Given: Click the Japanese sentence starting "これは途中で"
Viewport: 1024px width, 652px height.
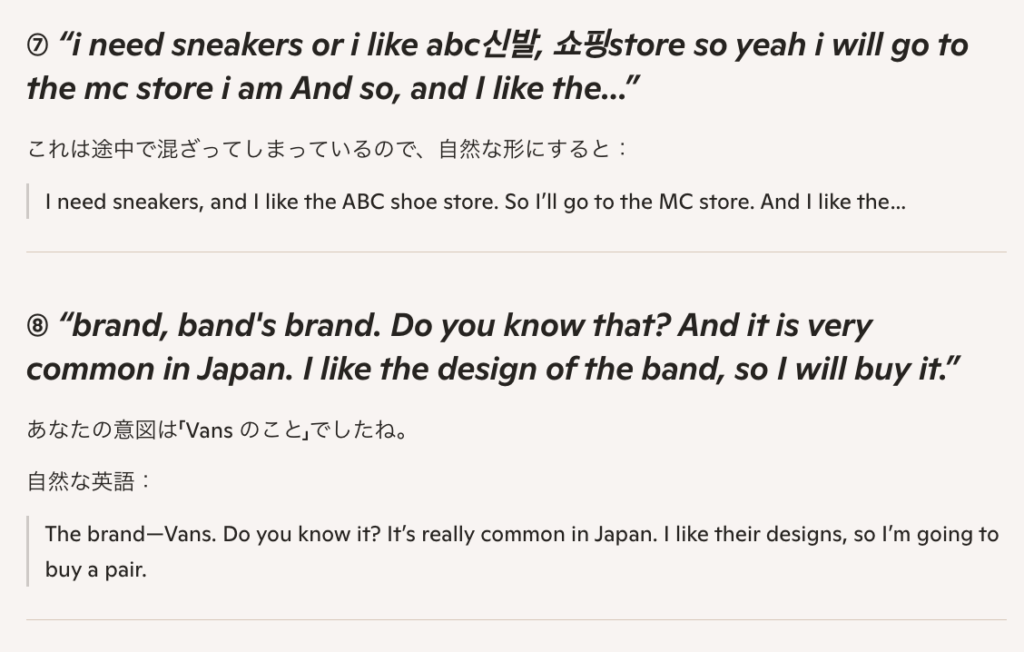Looking at the screenshot, I should [328, 150].
